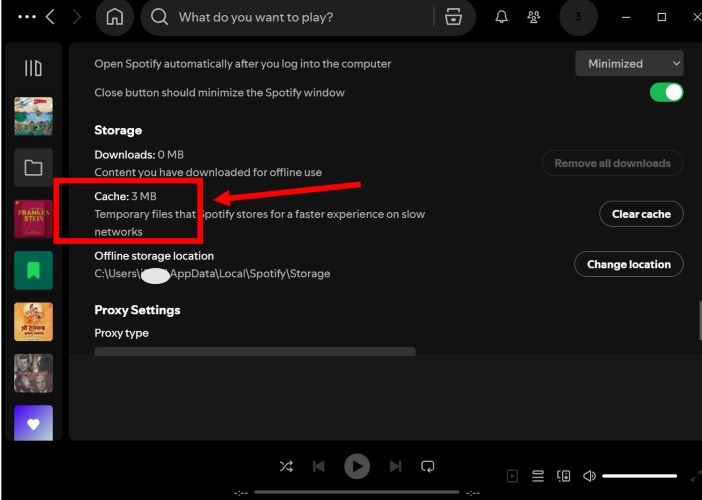Skip to next track
The width and height of the screenshot is (702, 500).
(x=395, y=466)
